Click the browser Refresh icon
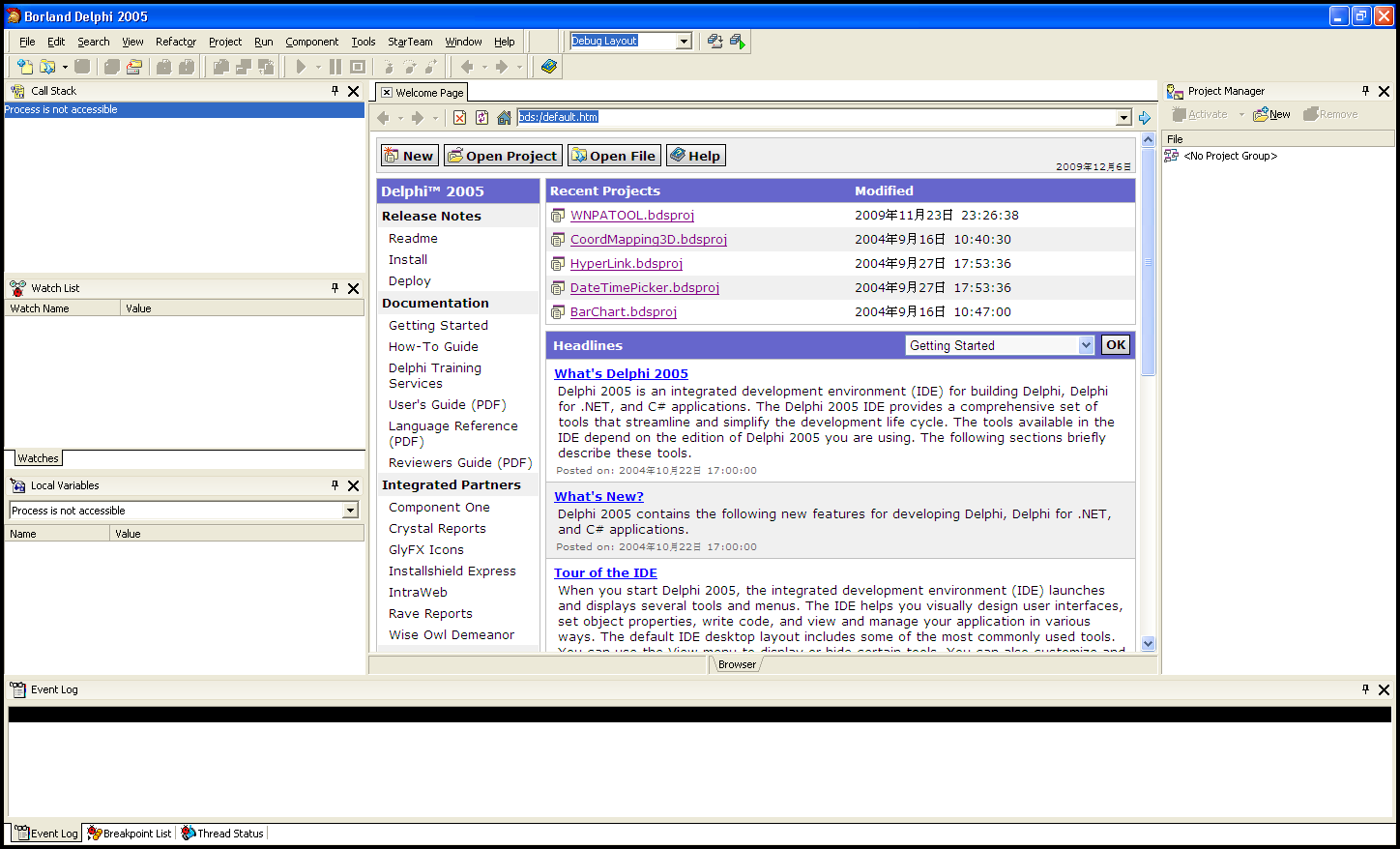This screenshot has width=1400, height=849. [x=481, y=118]
